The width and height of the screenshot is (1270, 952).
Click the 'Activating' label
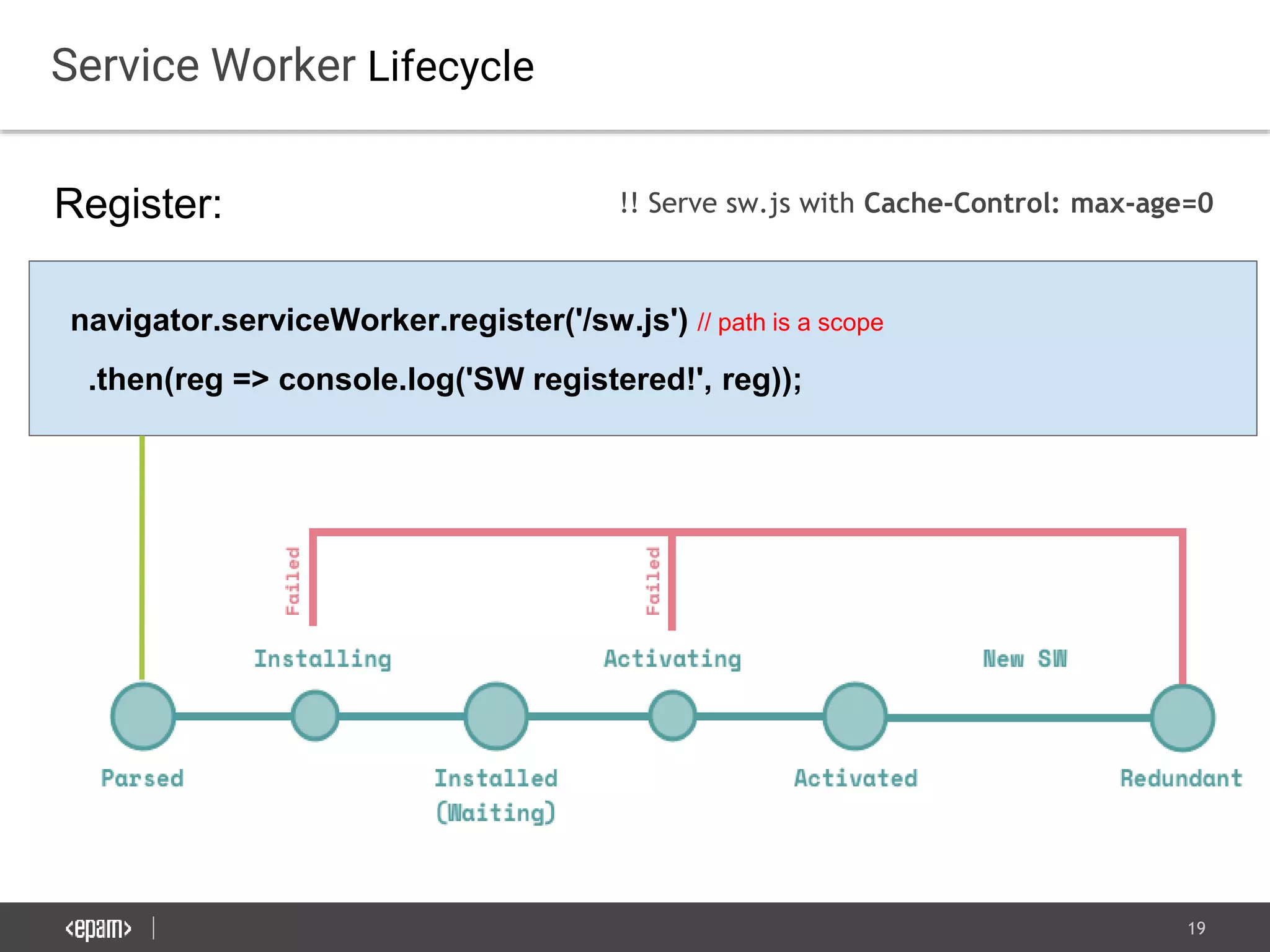coord(672,659)
